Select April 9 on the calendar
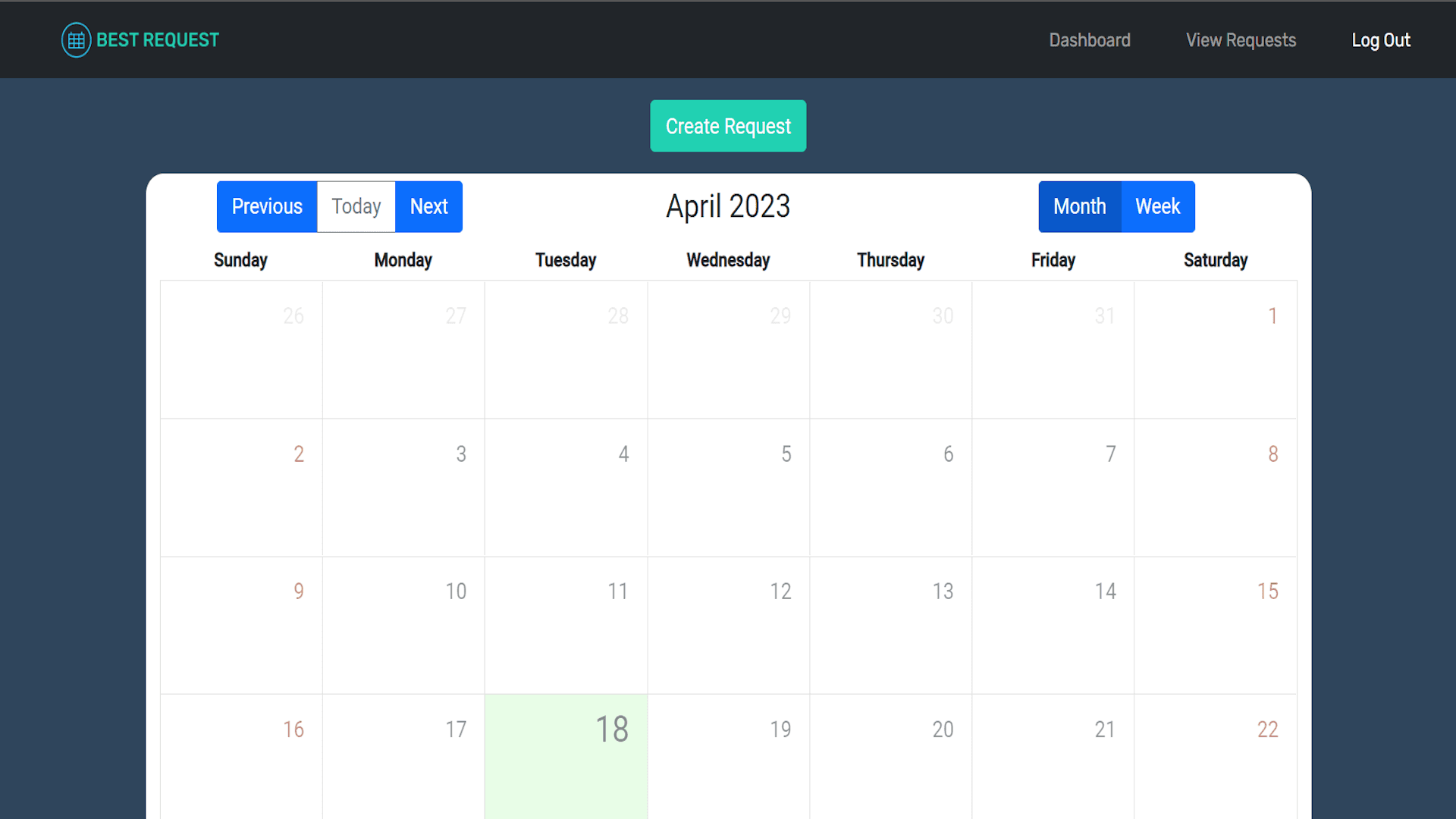Image resolution: width=1456 pixels, height=819 pixels. point(240,625)
